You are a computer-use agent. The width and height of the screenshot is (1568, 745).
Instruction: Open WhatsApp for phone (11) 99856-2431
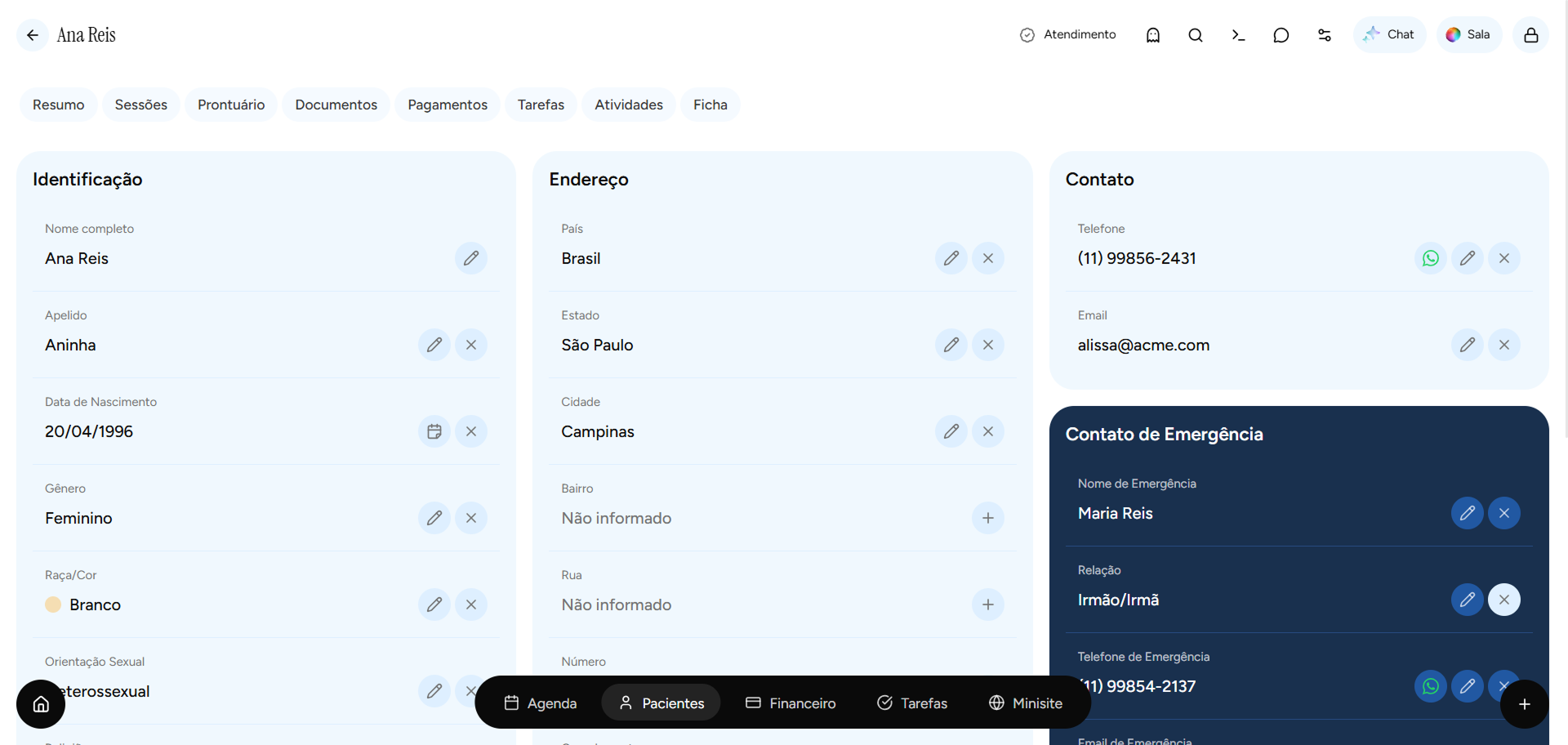1430,258
